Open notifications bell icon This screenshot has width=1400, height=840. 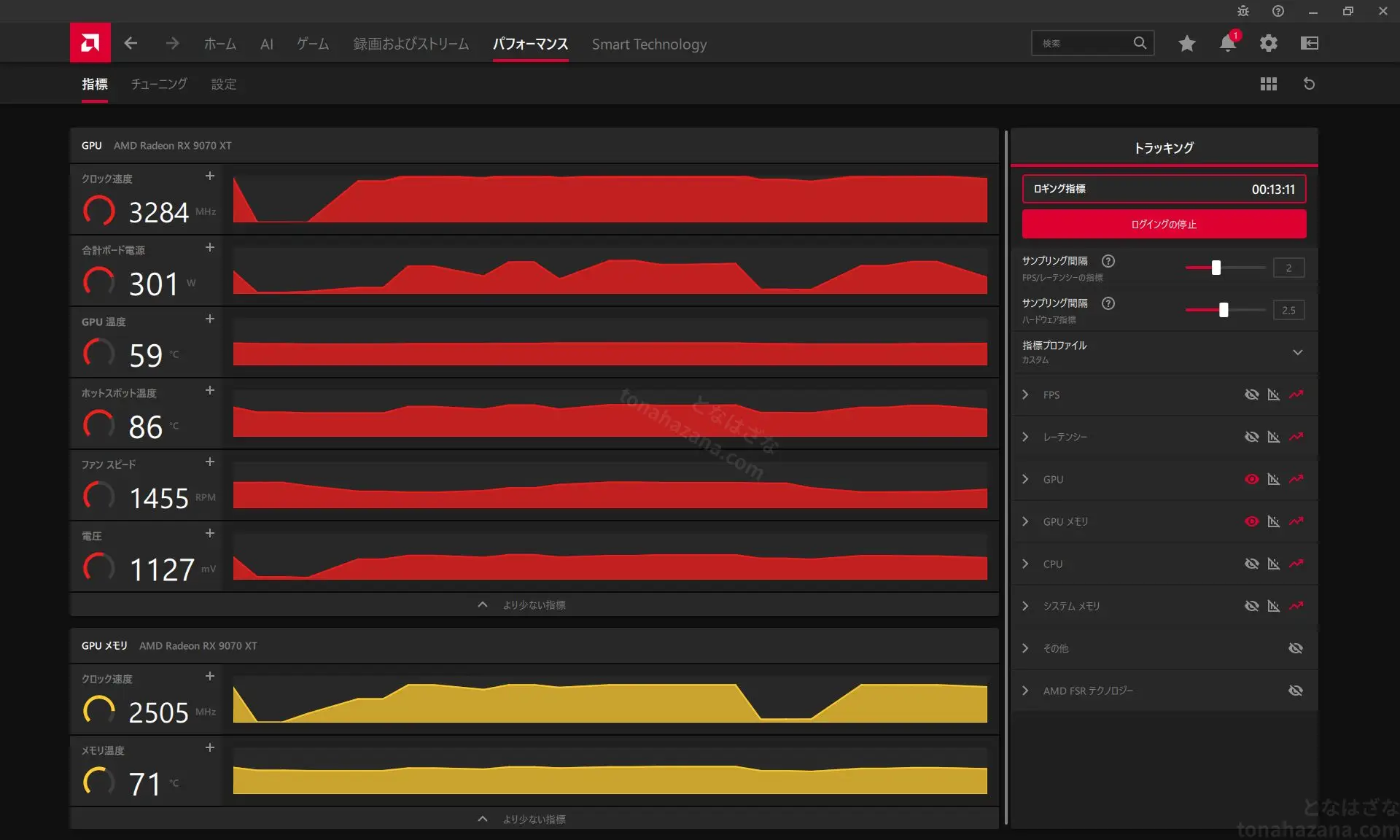pos(1228,43)
